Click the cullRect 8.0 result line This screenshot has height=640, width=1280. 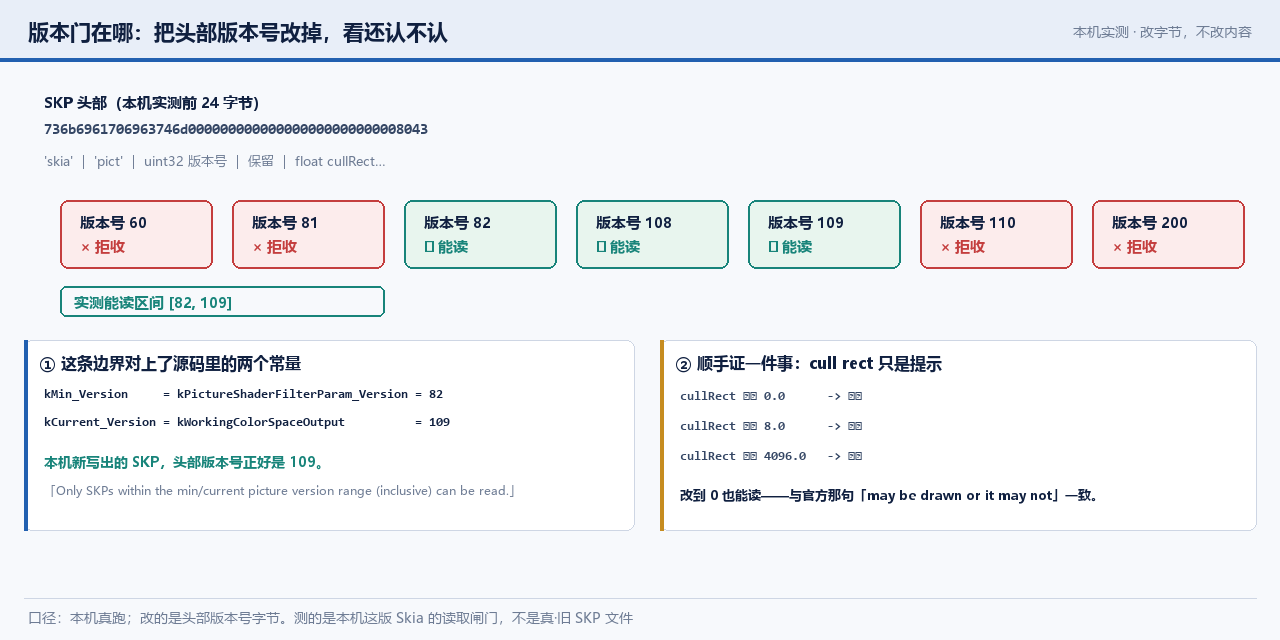(771, 426)
